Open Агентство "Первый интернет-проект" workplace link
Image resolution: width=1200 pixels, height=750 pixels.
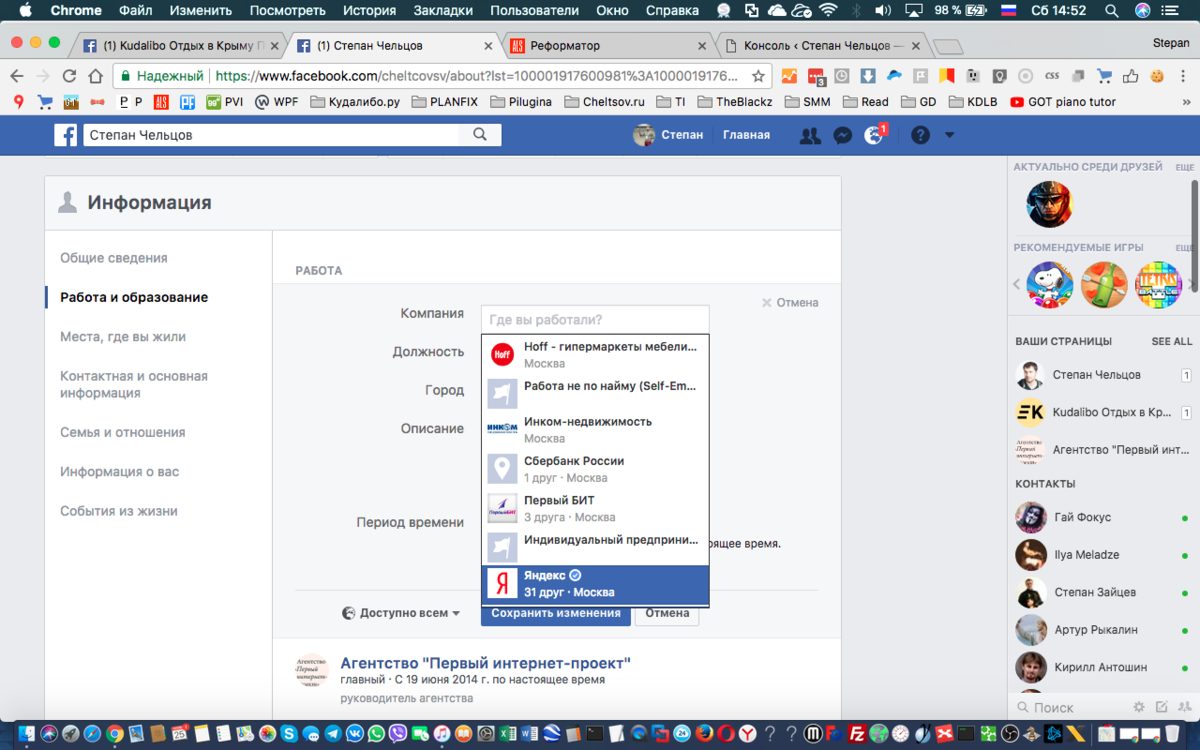486,663
